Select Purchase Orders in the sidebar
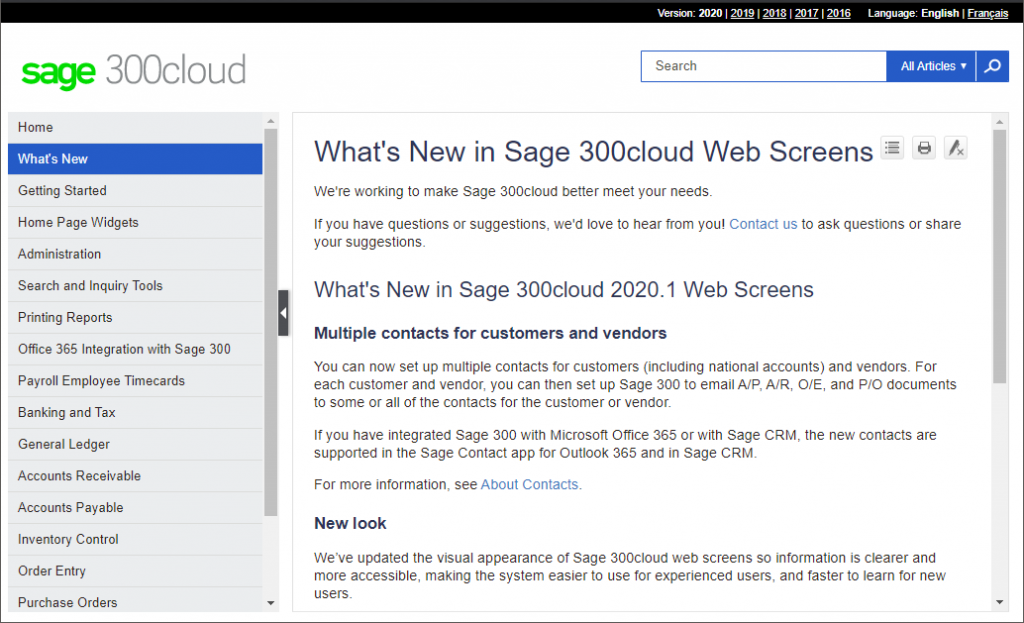Screen dimensions: 1024x623 pyautogui.click(x=135, y=601)
